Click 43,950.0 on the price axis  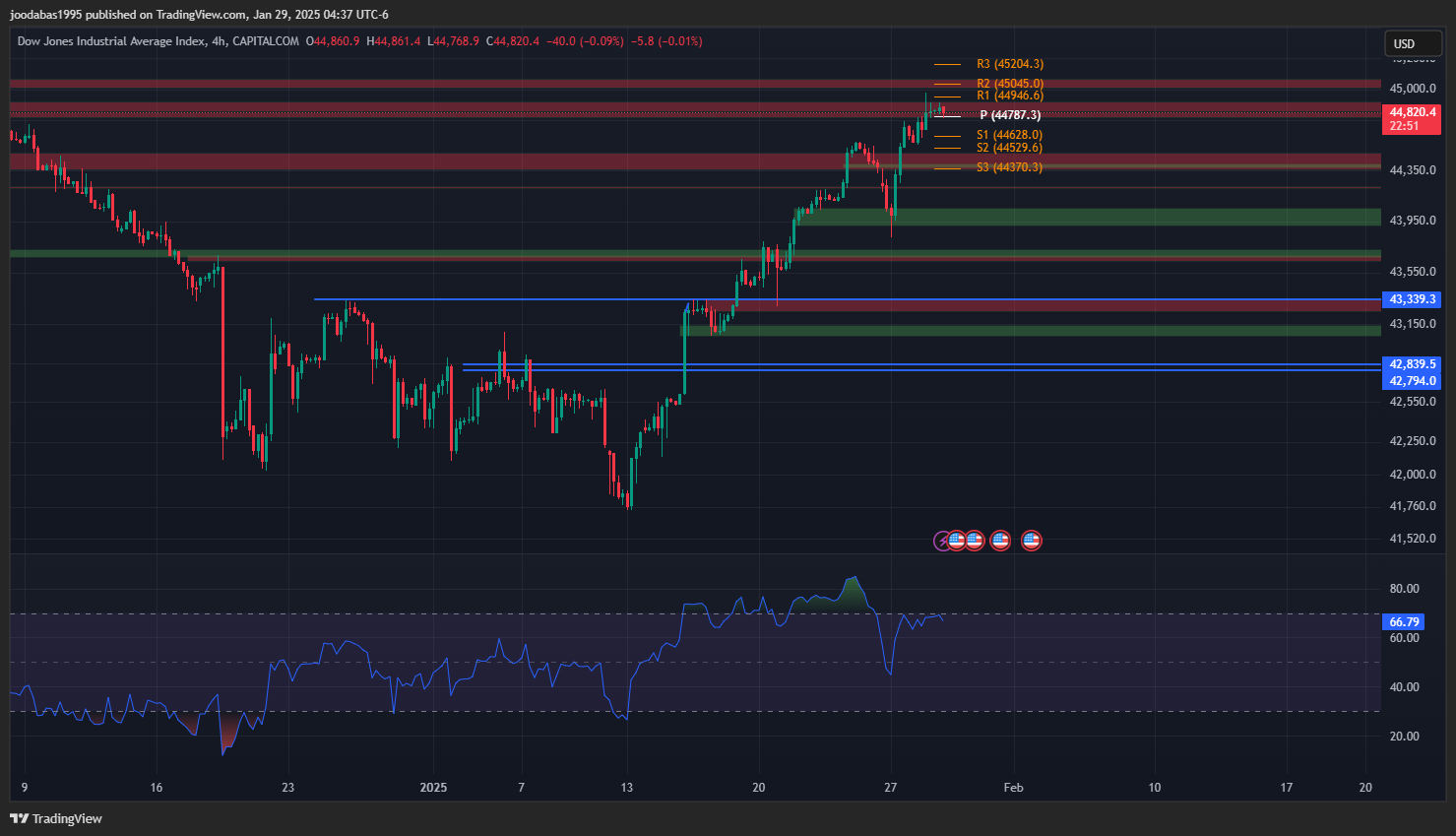1412,221
